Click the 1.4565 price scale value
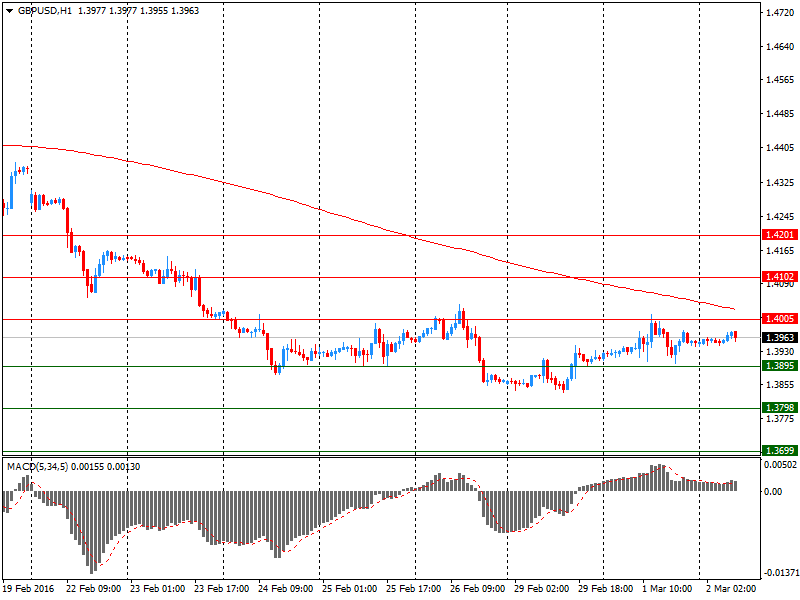This screenshot has width=800, height=600. coord(780,80)
